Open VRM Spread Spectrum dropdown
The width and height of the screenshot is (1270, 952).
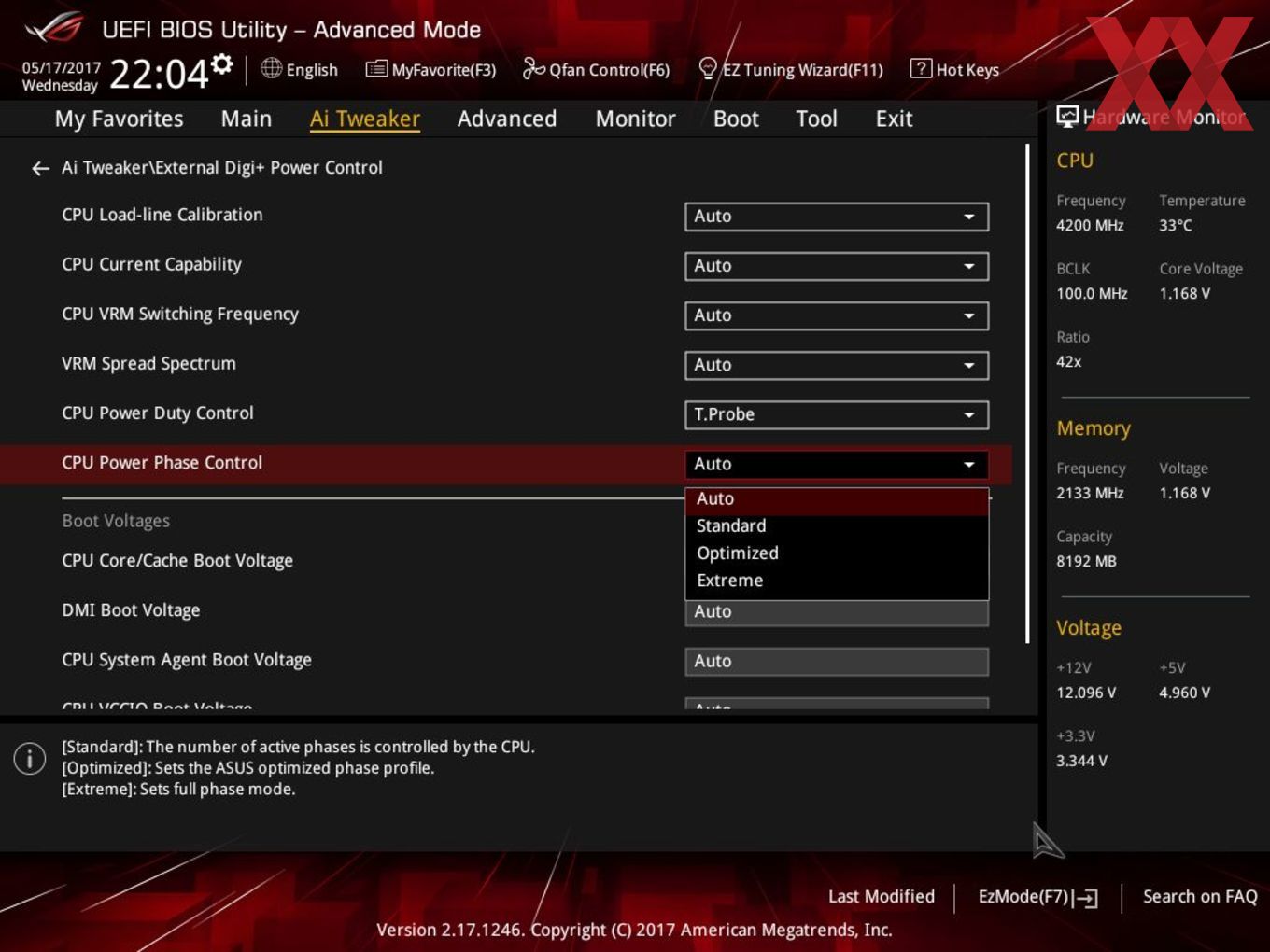(837, 365)
